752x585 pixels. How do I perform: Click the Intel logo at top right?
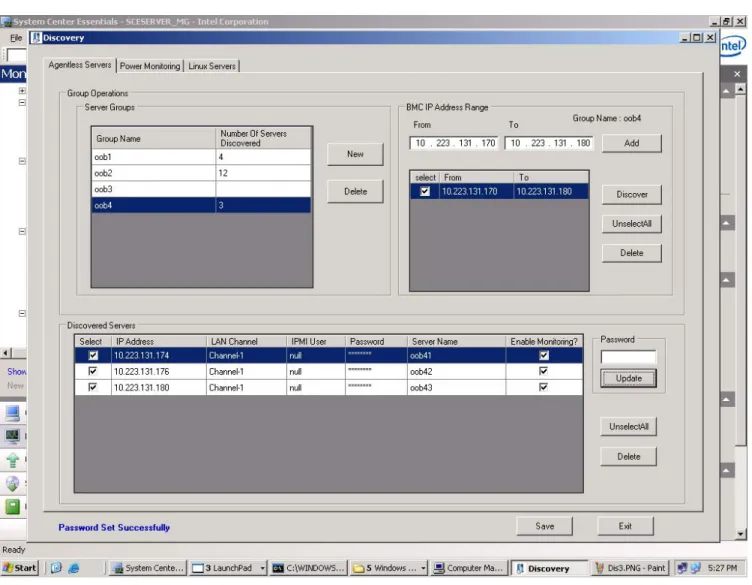pos(733,46)
